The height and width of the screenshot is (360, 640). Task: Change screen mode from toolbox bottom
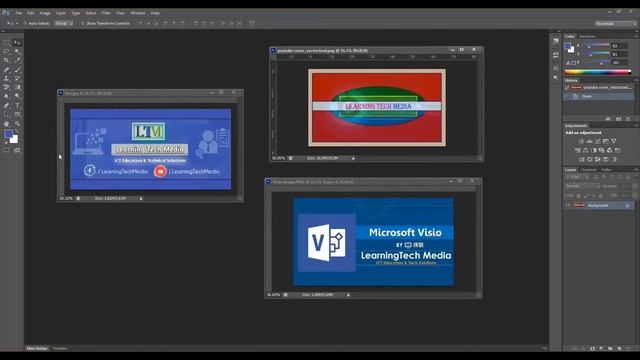click(17, 150)
